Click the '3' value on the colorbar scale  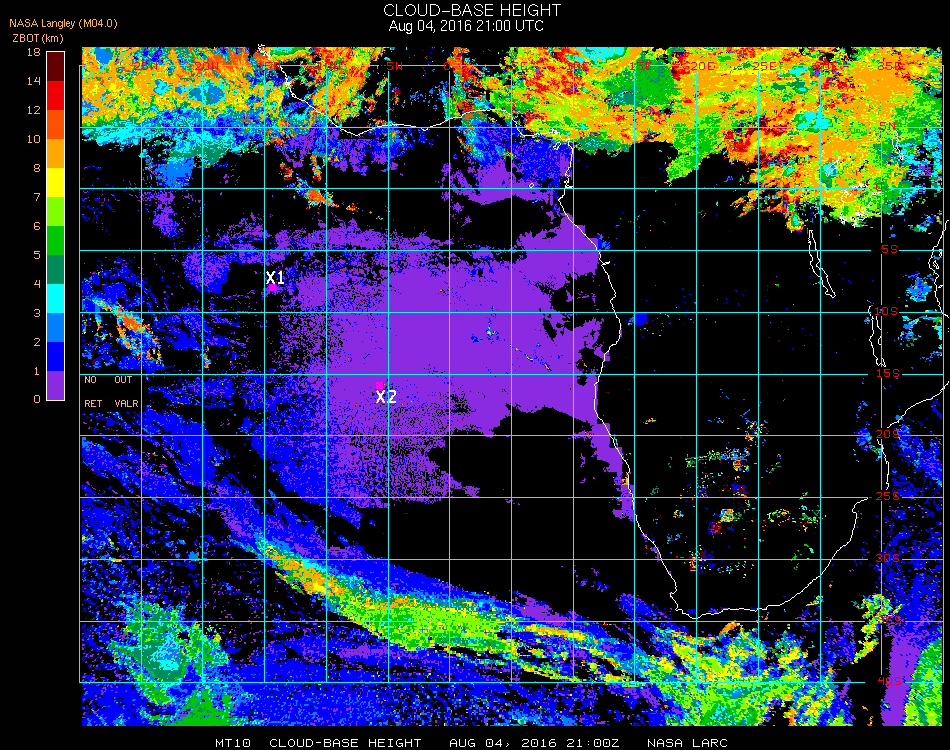click(x=36, y=313)
